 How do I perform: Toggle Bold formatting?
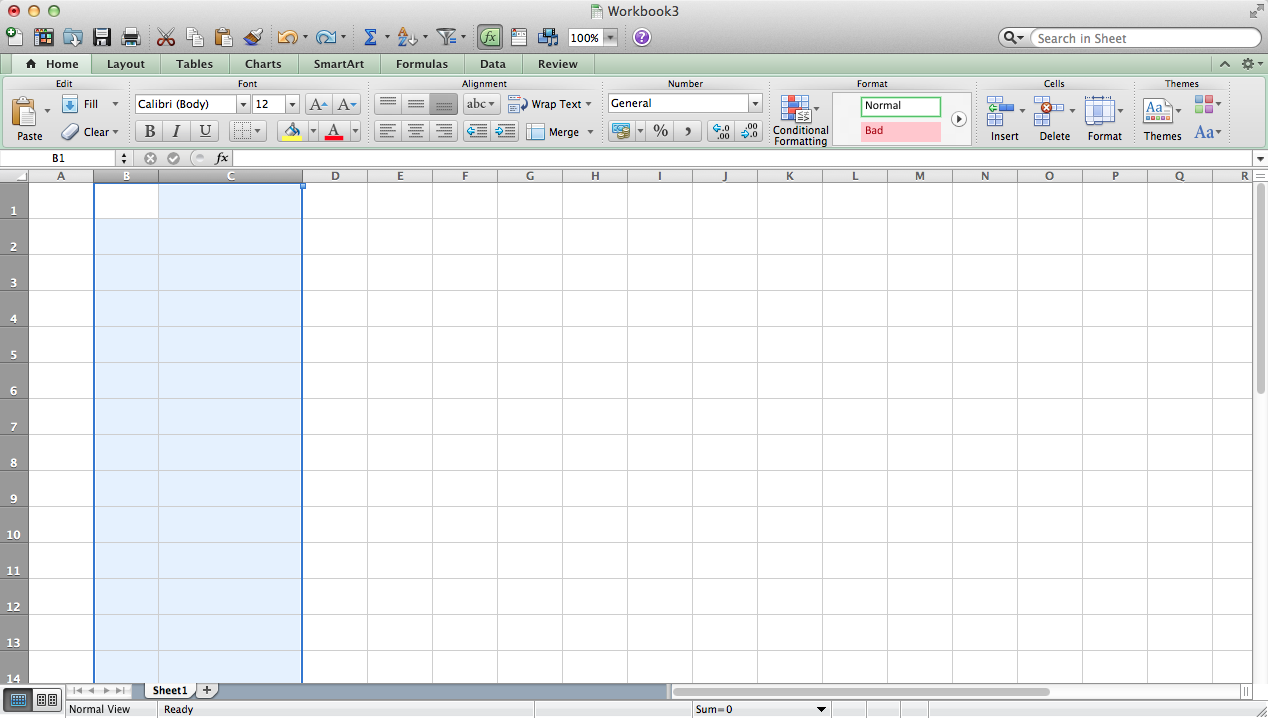149,131
